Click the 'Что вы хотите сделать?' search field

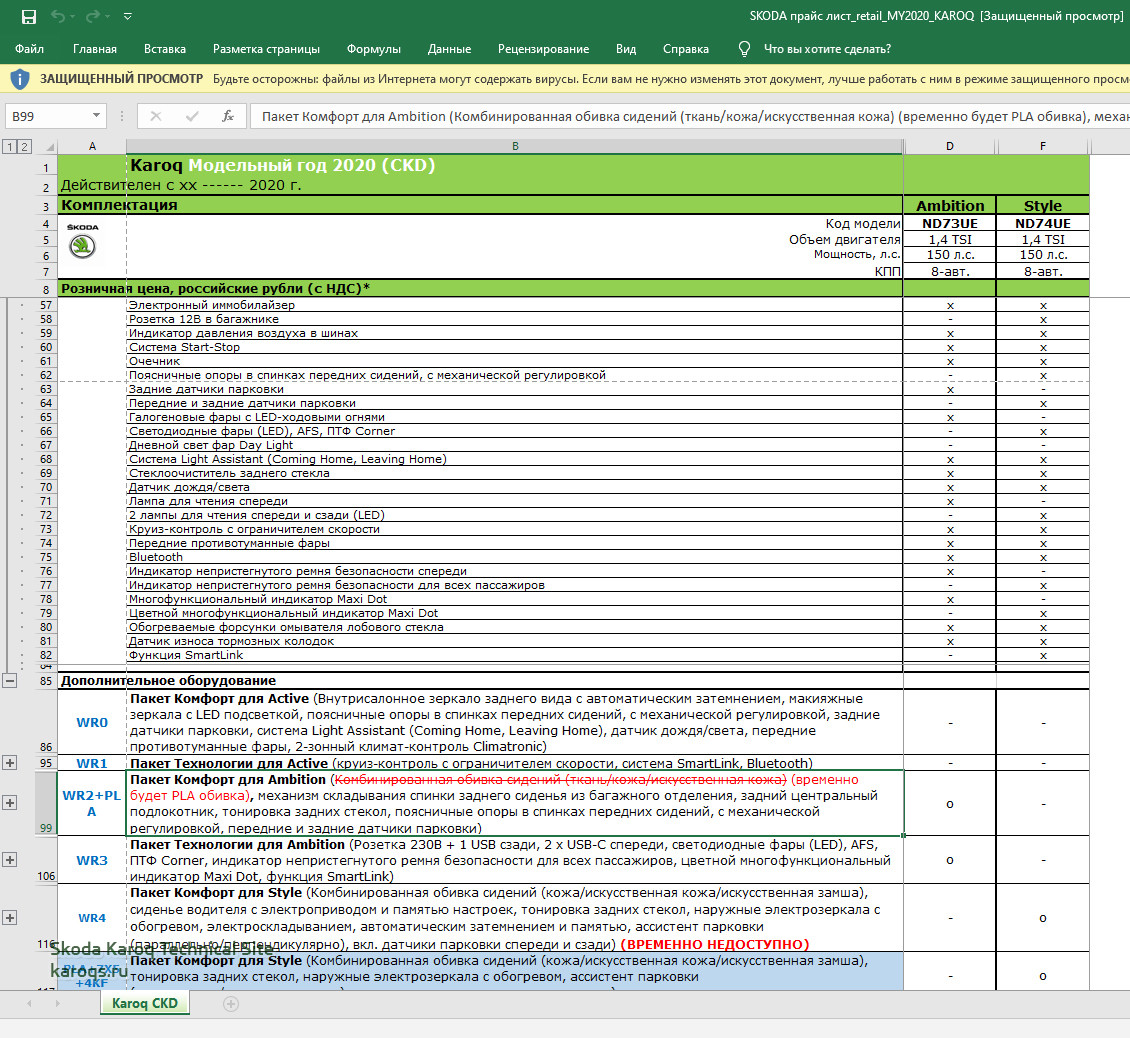click(x=827, y=49)
